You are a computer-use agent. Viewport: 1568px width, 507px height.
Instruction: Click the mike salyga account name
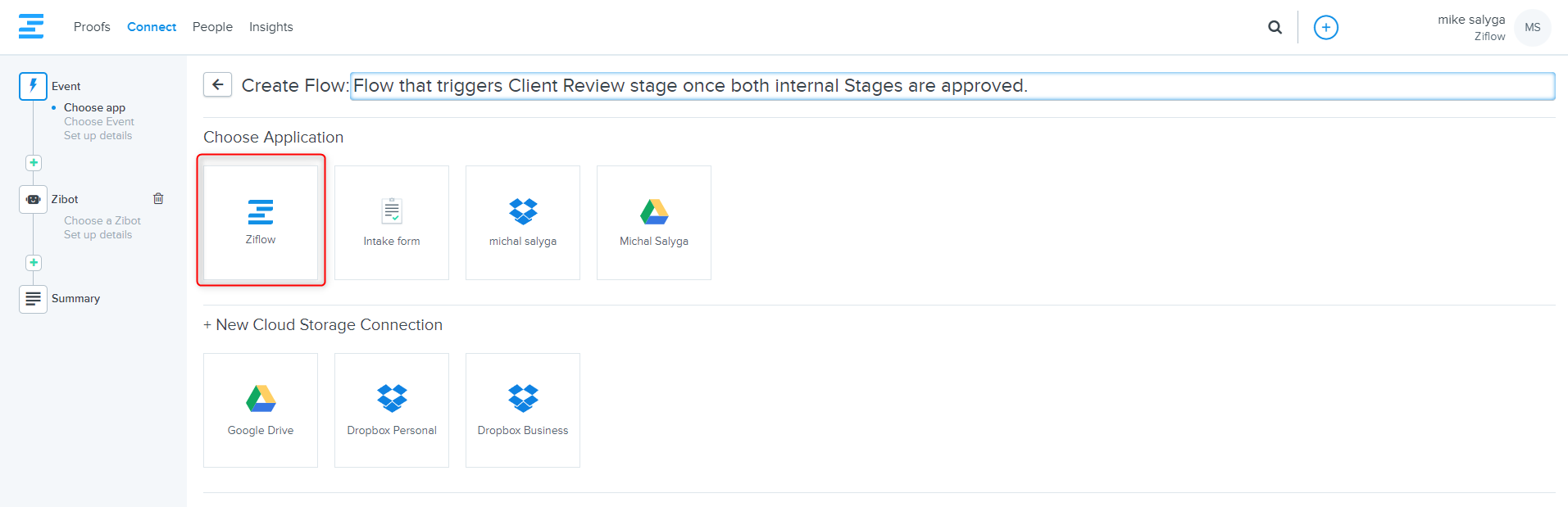point(1471,20)
